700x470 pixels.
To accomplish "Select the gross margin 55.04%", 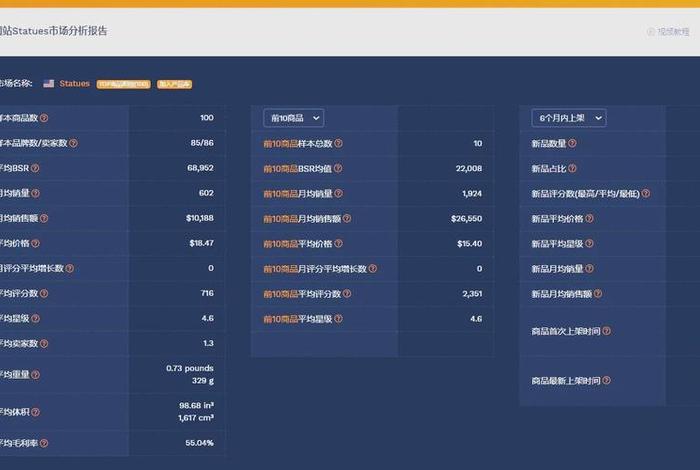I will point(200,443).
